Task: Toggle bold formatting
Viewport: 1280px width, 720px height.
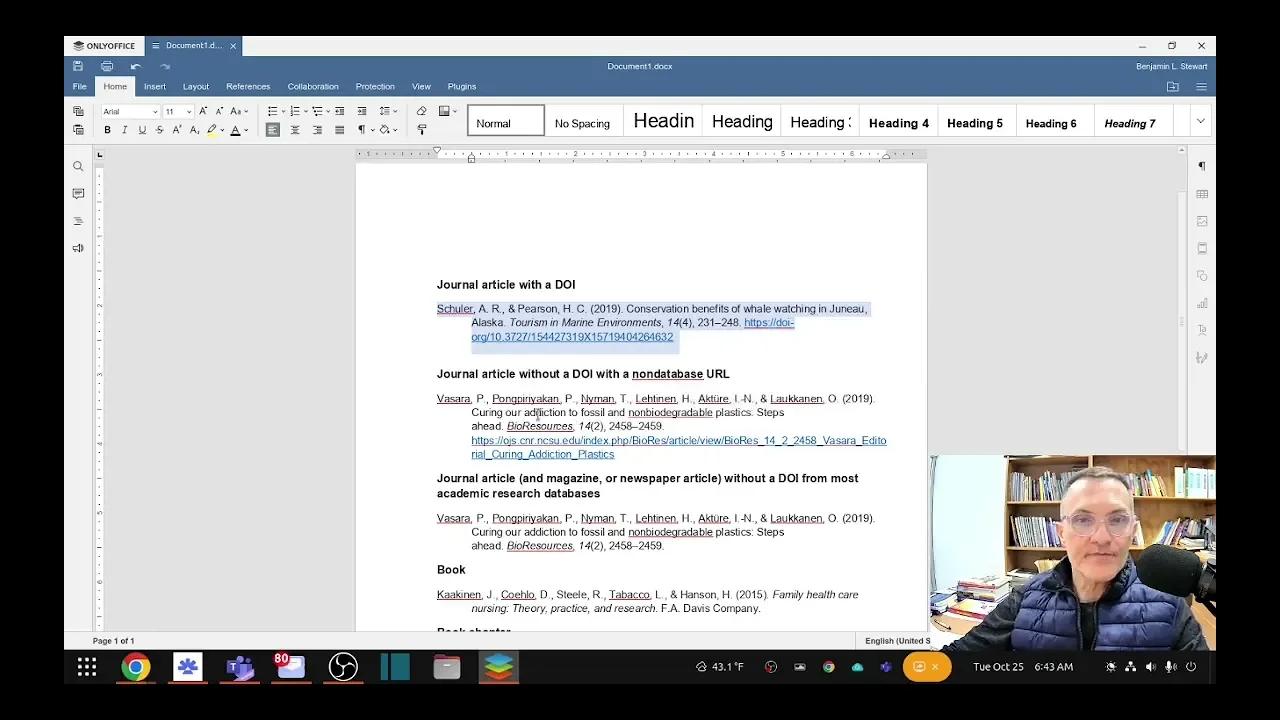Action: click(107, 130)
